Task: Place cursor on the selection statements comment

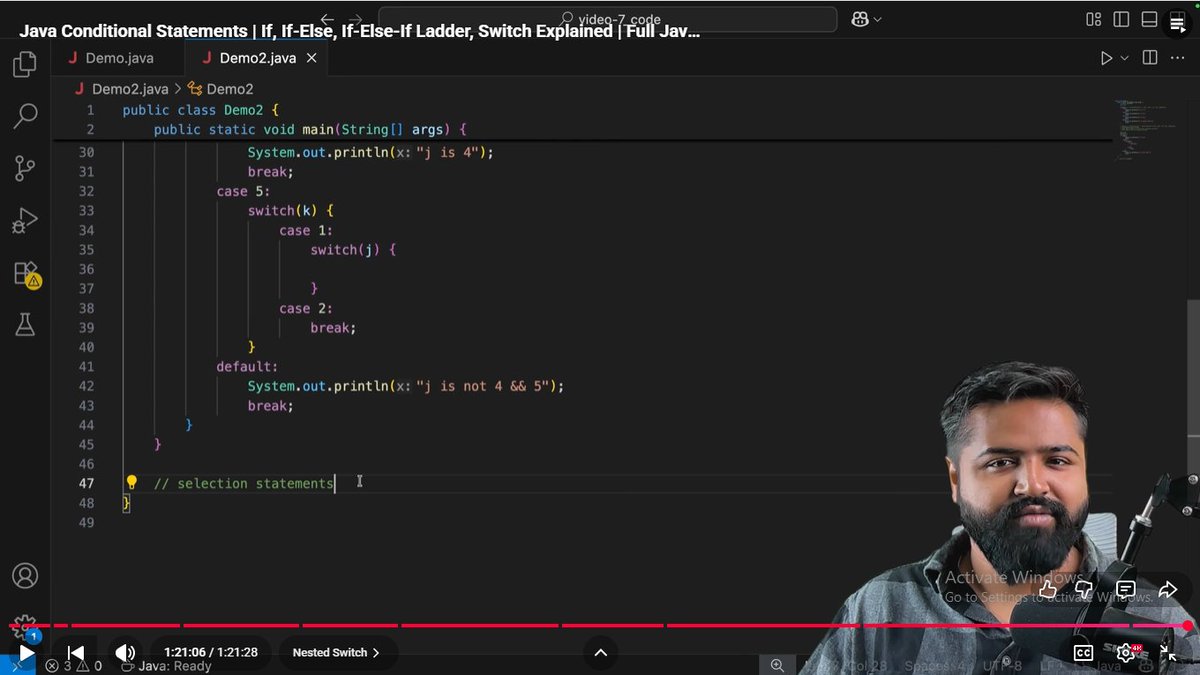Action: [244, 484]
